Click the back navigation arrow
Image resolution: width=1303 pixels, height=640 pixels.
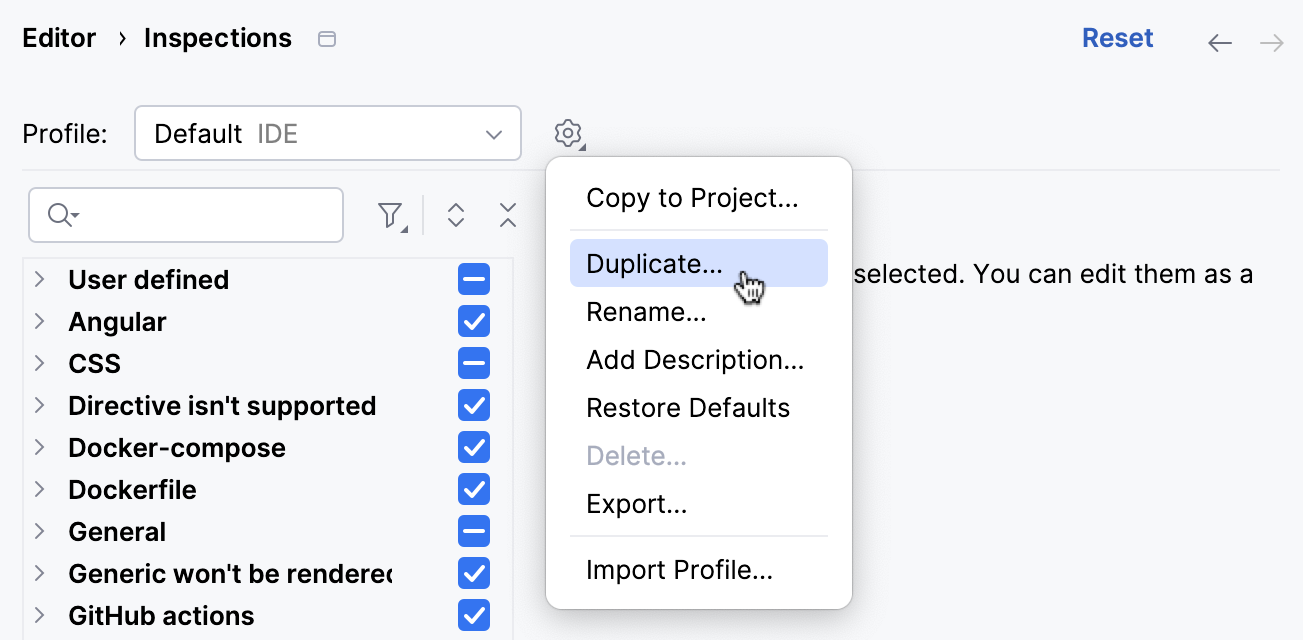(1219, 42)
